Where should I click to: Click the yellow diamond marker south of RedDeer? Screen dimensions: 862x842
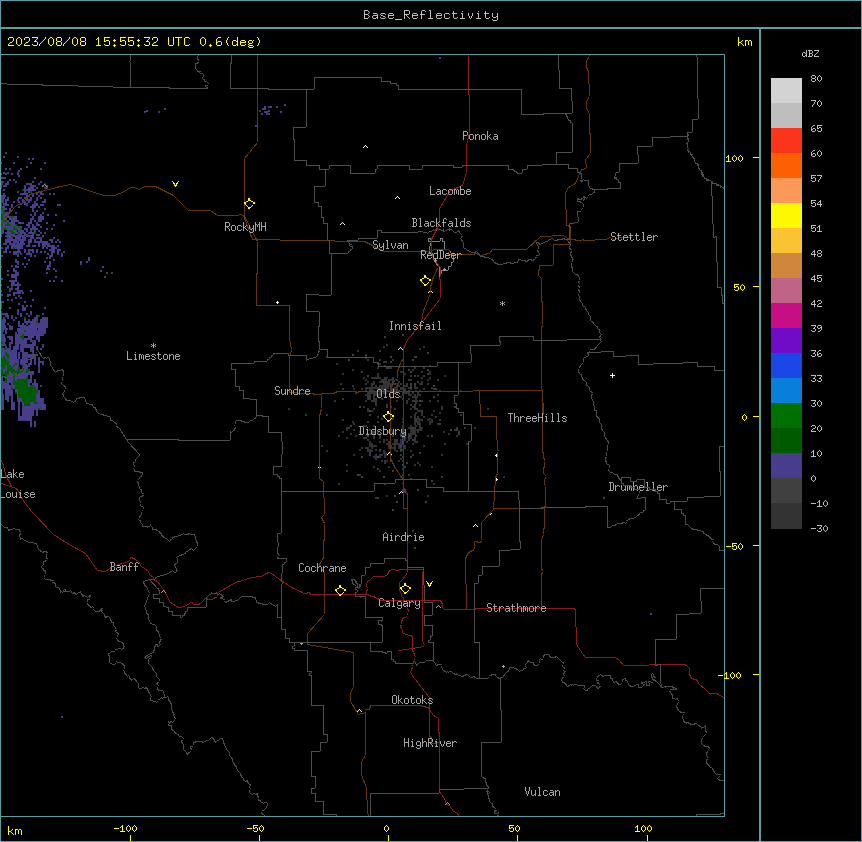[x=426, y=281]
